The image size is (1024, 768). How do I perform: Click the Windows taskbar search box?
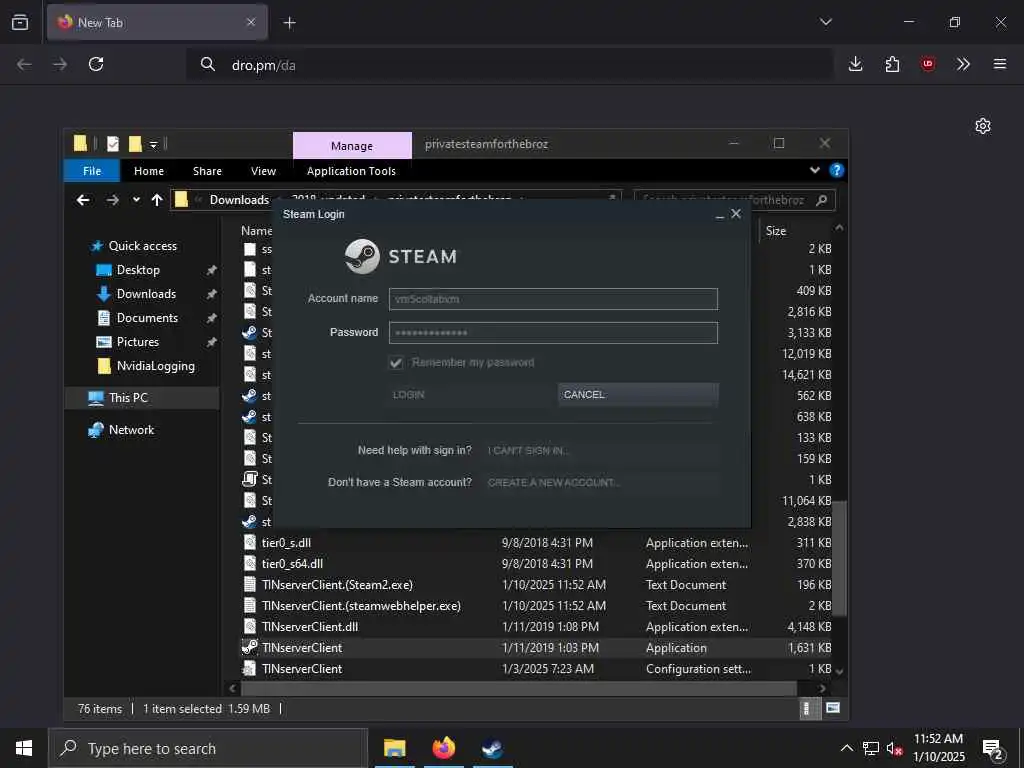pyautogui.click(x=208, y=748)
